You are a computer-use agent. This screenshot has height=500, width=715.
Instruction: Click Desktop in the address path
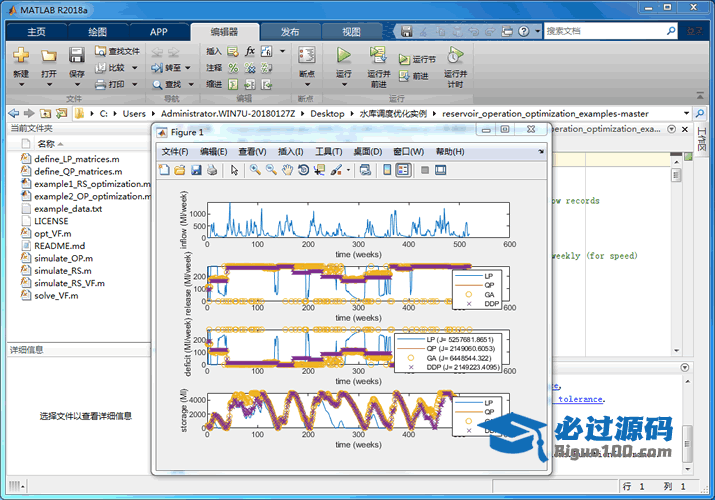[x=327, y=113]
